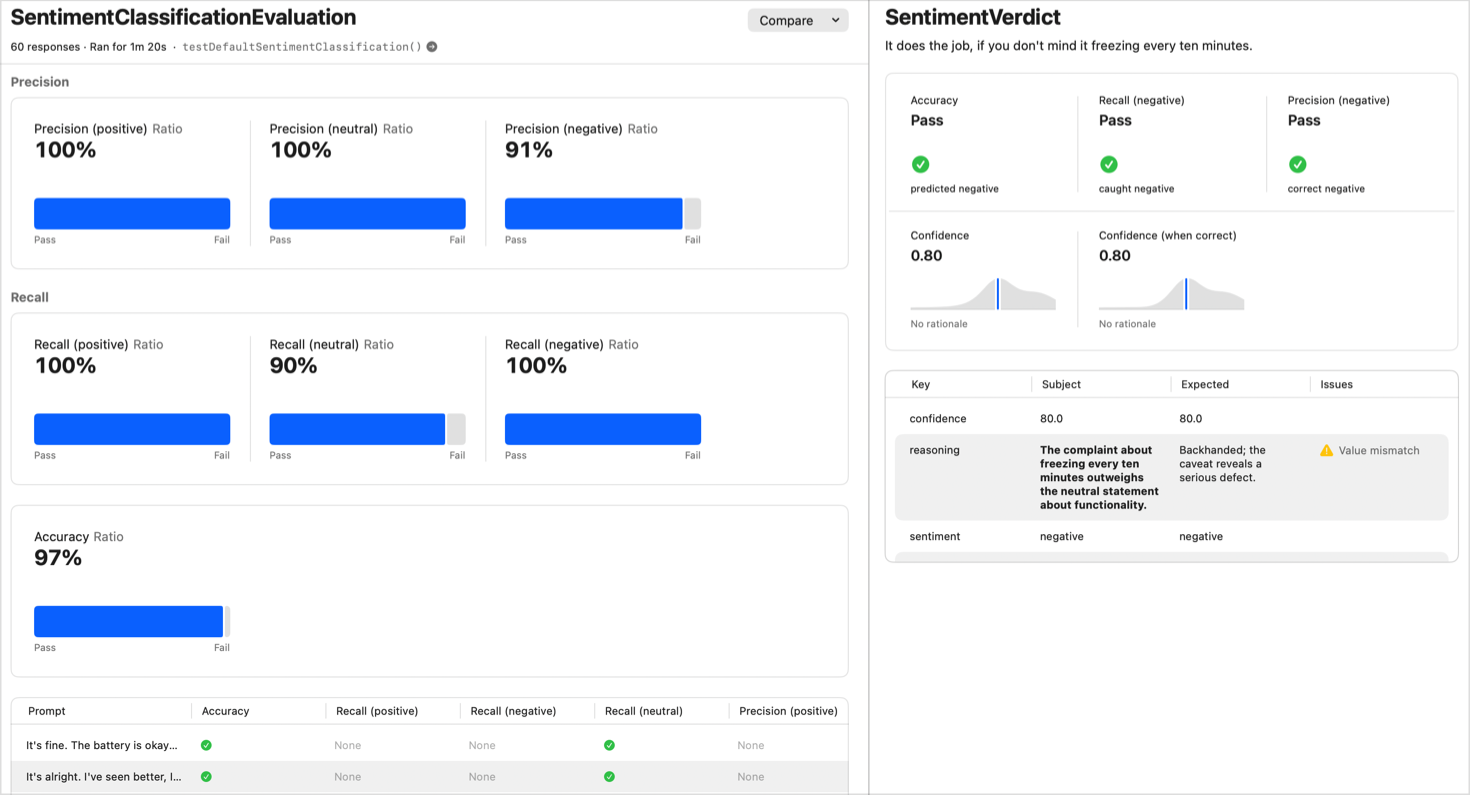The height and width of the screenshot is (795, 1470).
Task: Click the green Precision (negative) Pass checkmark
Action: [1297, 164]
